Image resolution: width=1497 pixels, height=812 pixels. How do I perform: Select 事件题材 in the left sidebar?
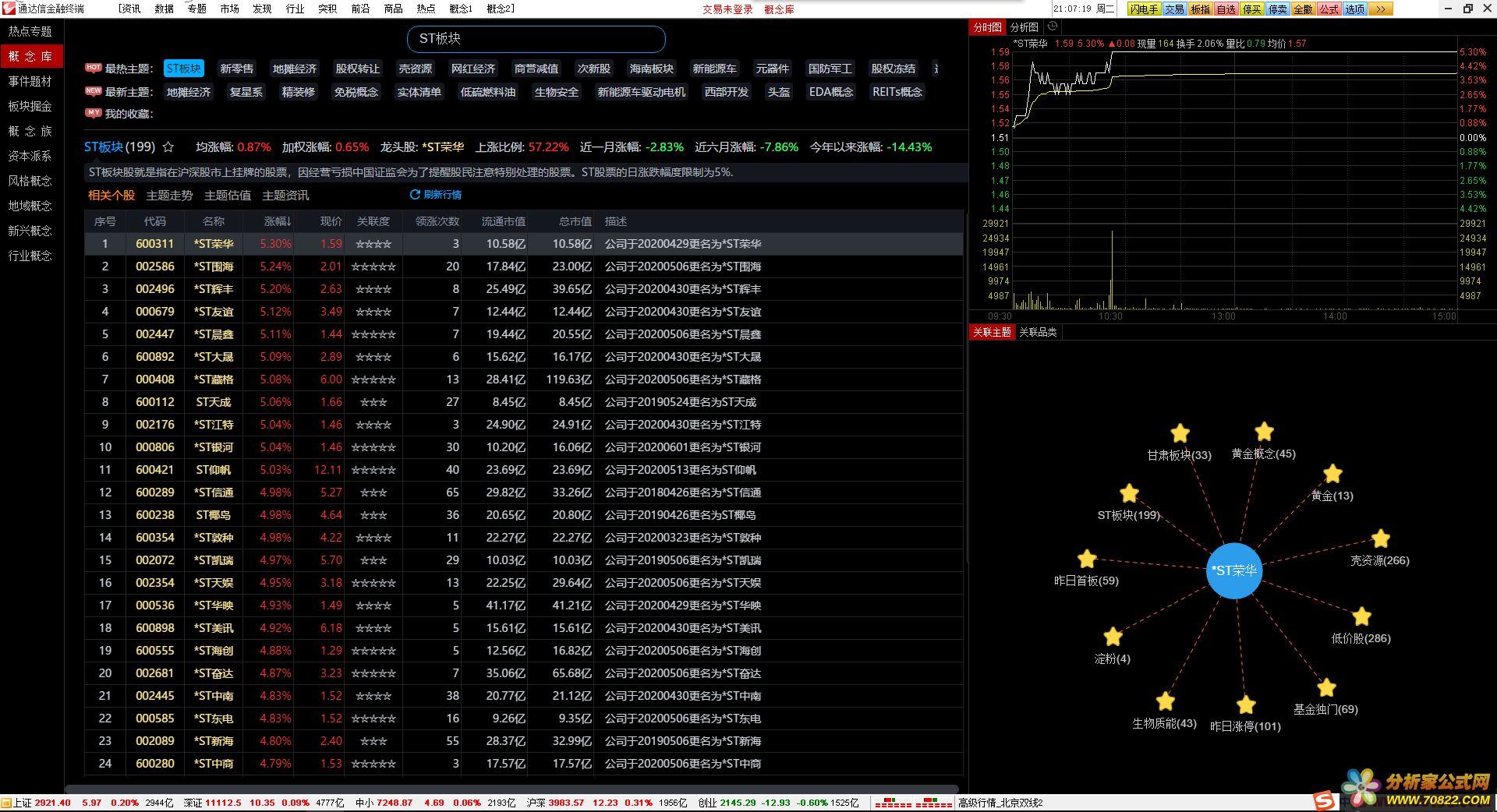point(30,81)
